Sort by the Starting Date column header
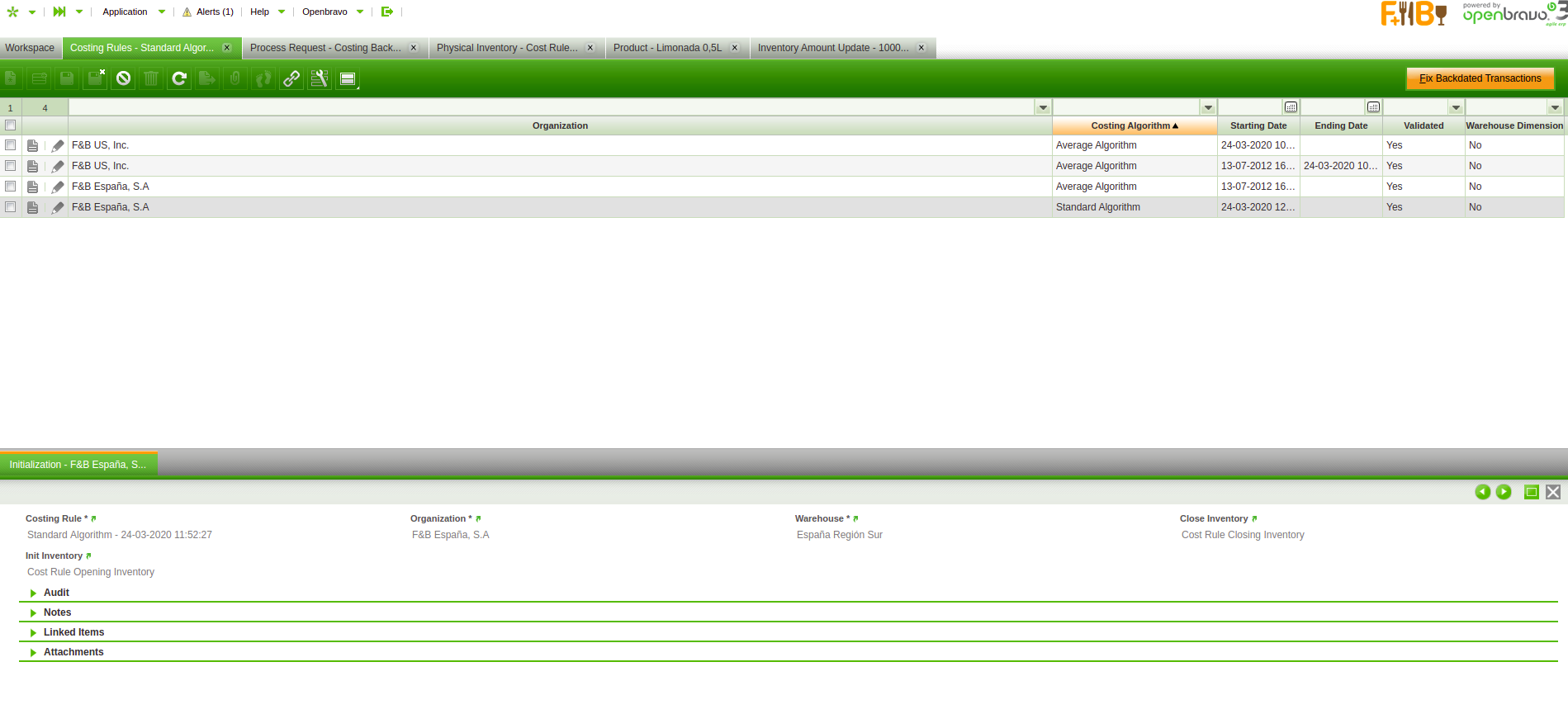 [x=1258, y=125]
